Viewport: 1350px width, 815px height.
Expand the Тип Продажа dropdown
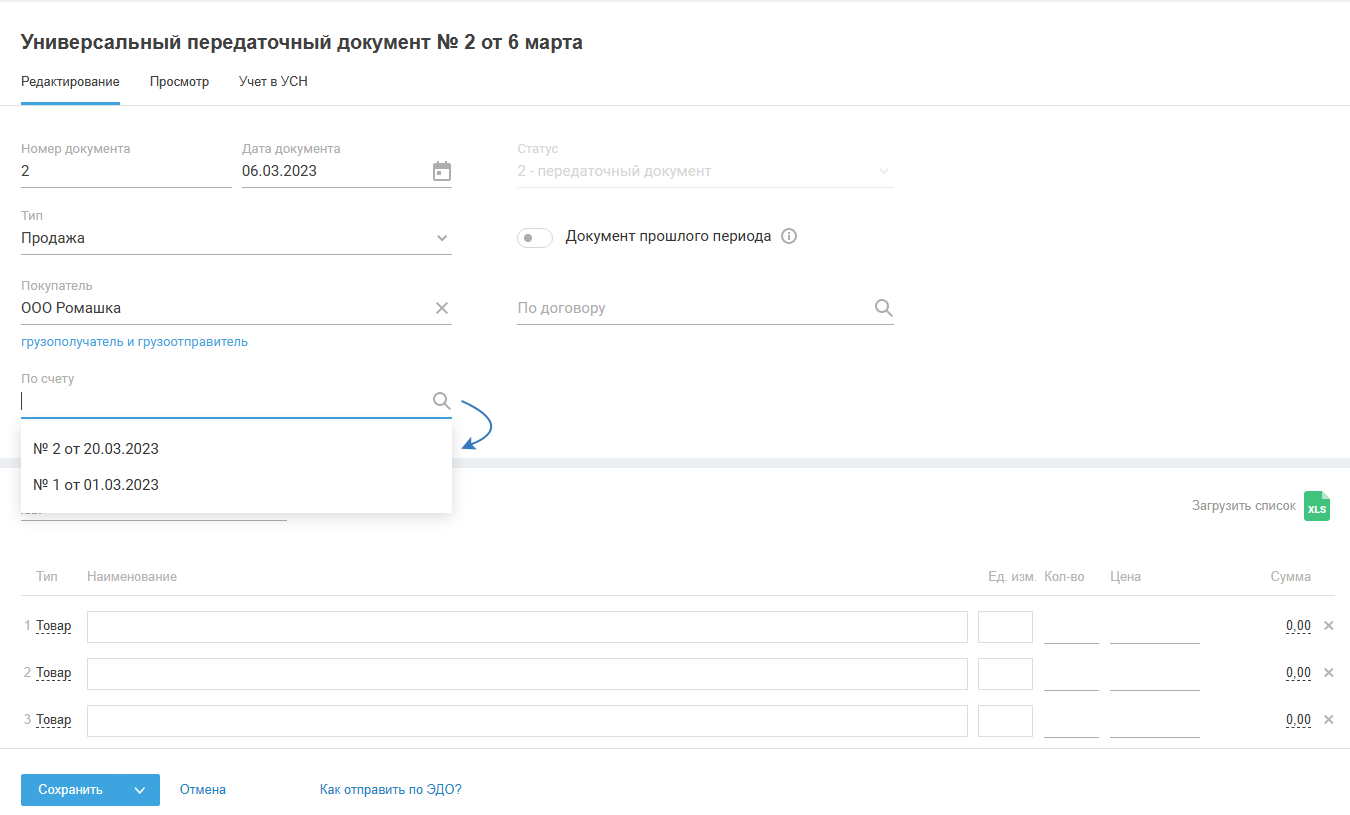point(442,238)
